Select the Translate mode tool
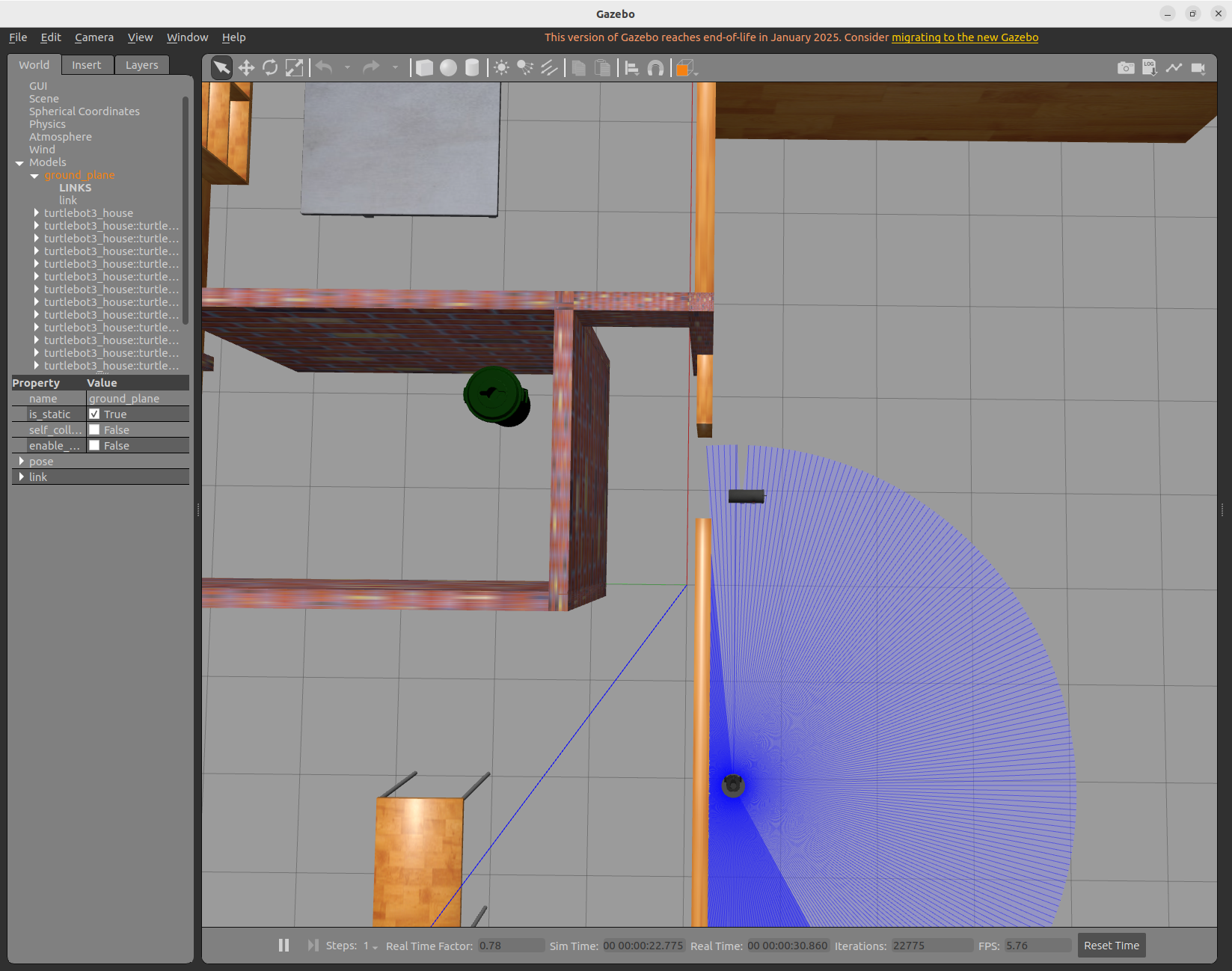 point(246,68)
